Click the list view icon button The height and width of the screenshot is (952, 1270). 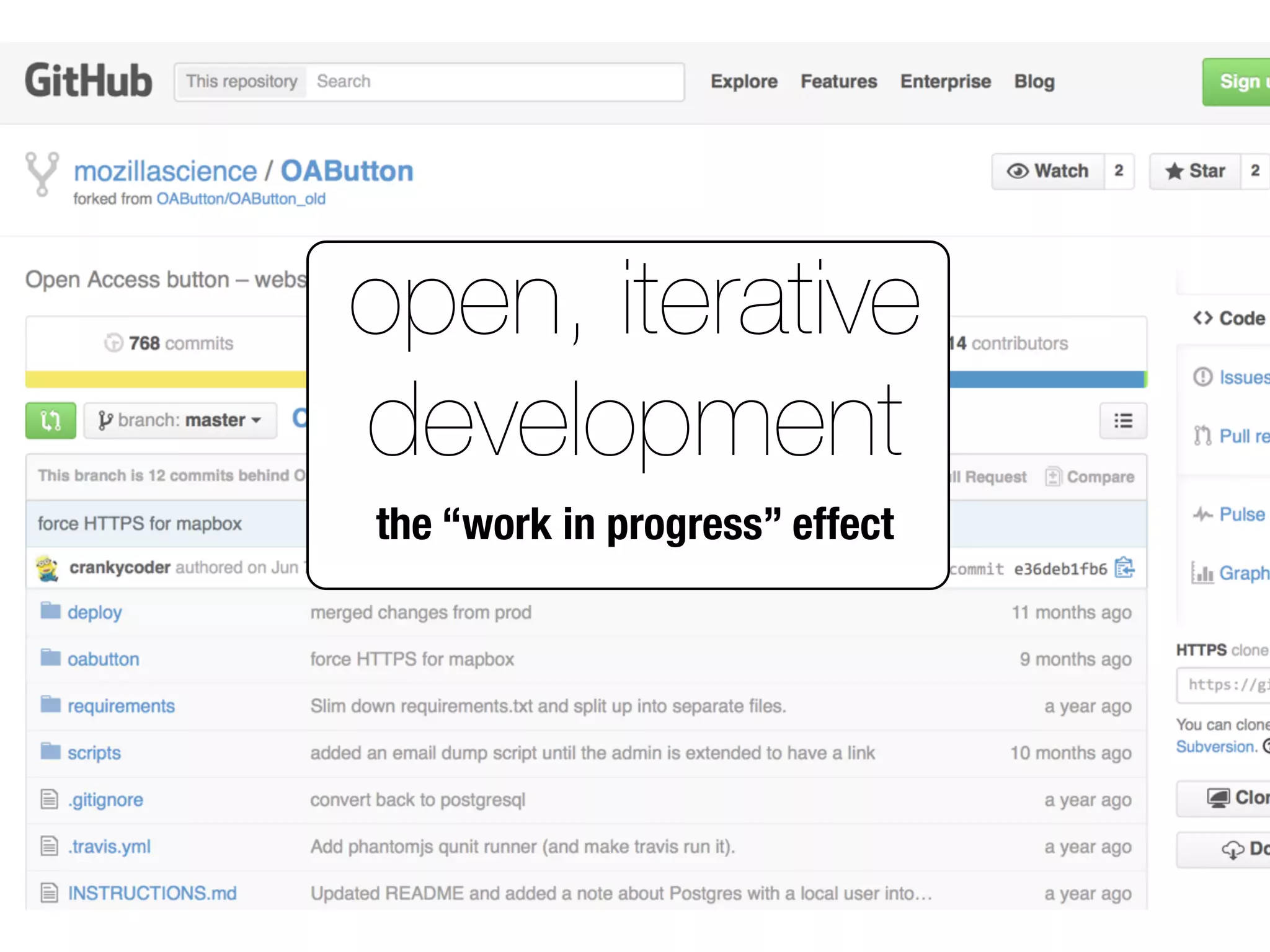[1123, 421]
